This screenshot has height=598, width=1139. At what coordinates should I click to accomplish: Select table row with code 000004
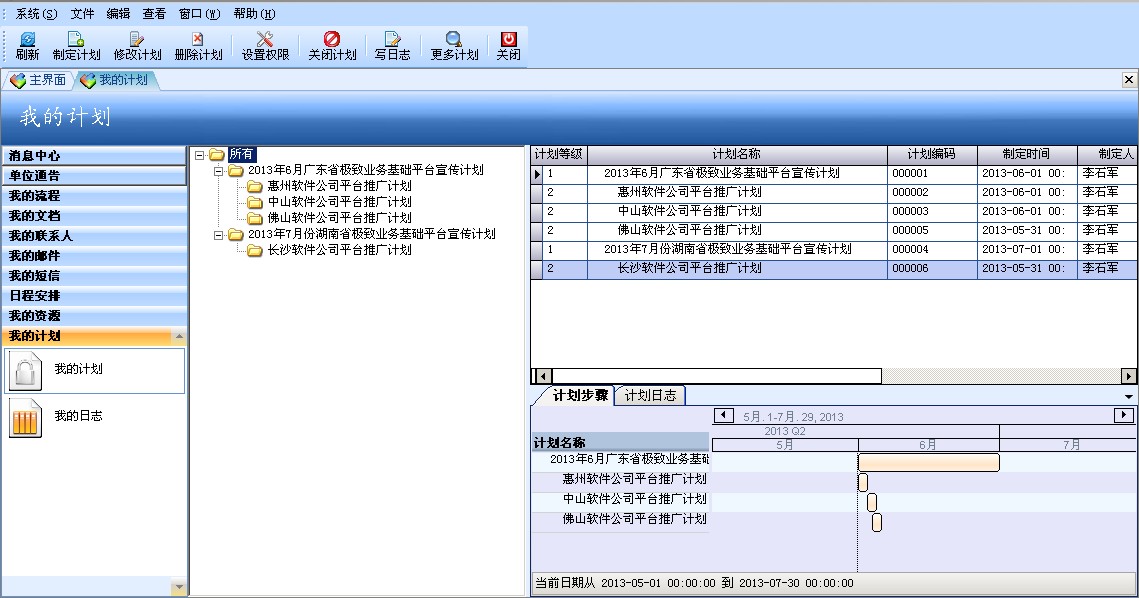(x=835, y=249)
